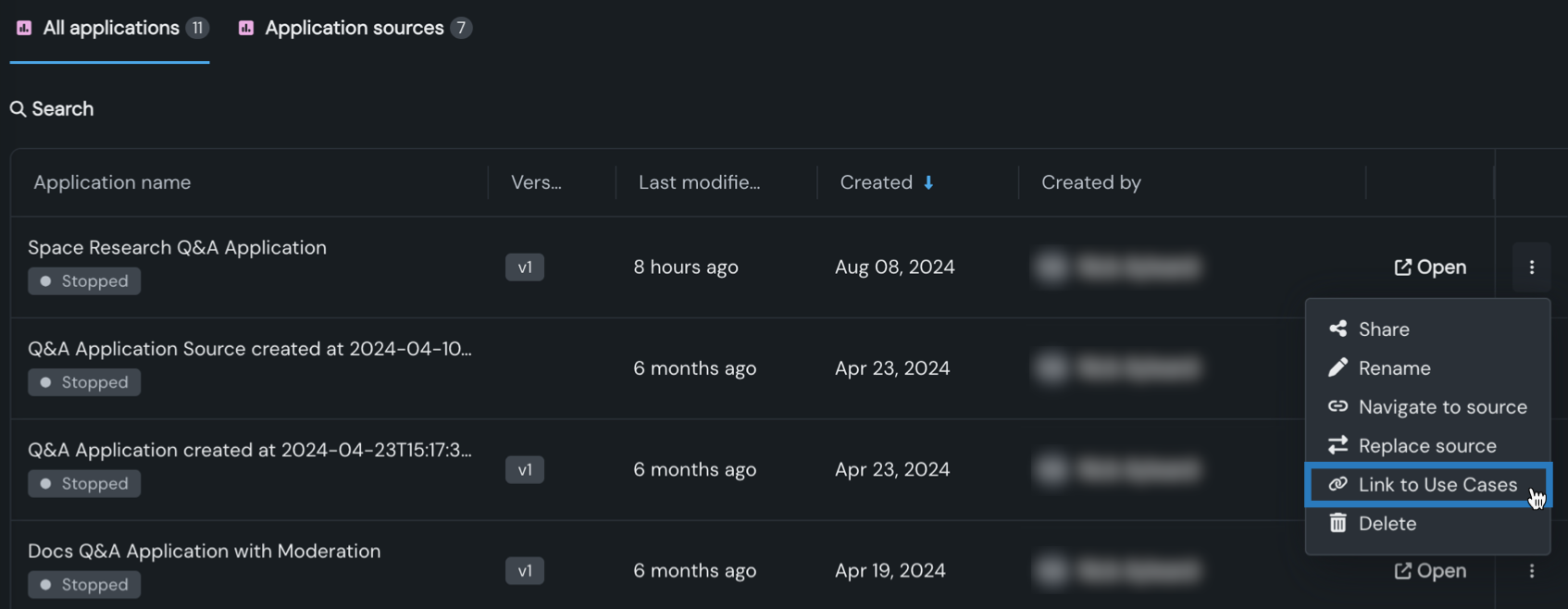Image resolution: width=1568 pixels, height=609 pixels.
Task: Click the Created column sort arrow
Action: pyautogui.click(x=928, y=182)
